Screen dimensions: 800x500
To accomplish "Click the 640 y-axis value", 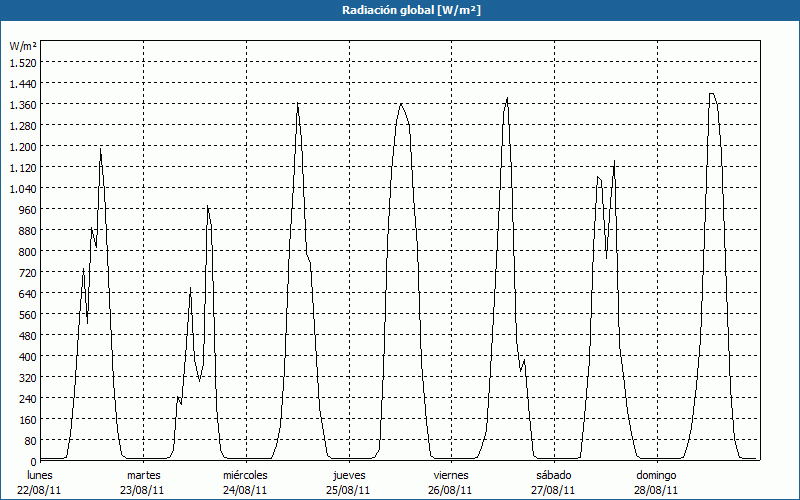I will coord(28,293).
